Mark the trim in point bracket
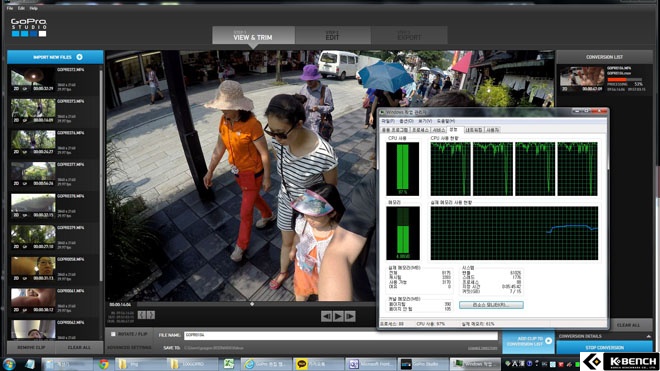Screen dimensions: 660x371 (x=142, y=315)
